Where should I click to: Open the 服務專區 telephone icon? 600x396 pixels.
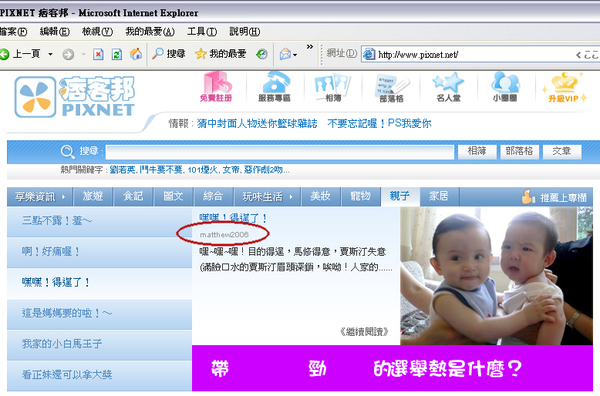(x=274, y=87)
